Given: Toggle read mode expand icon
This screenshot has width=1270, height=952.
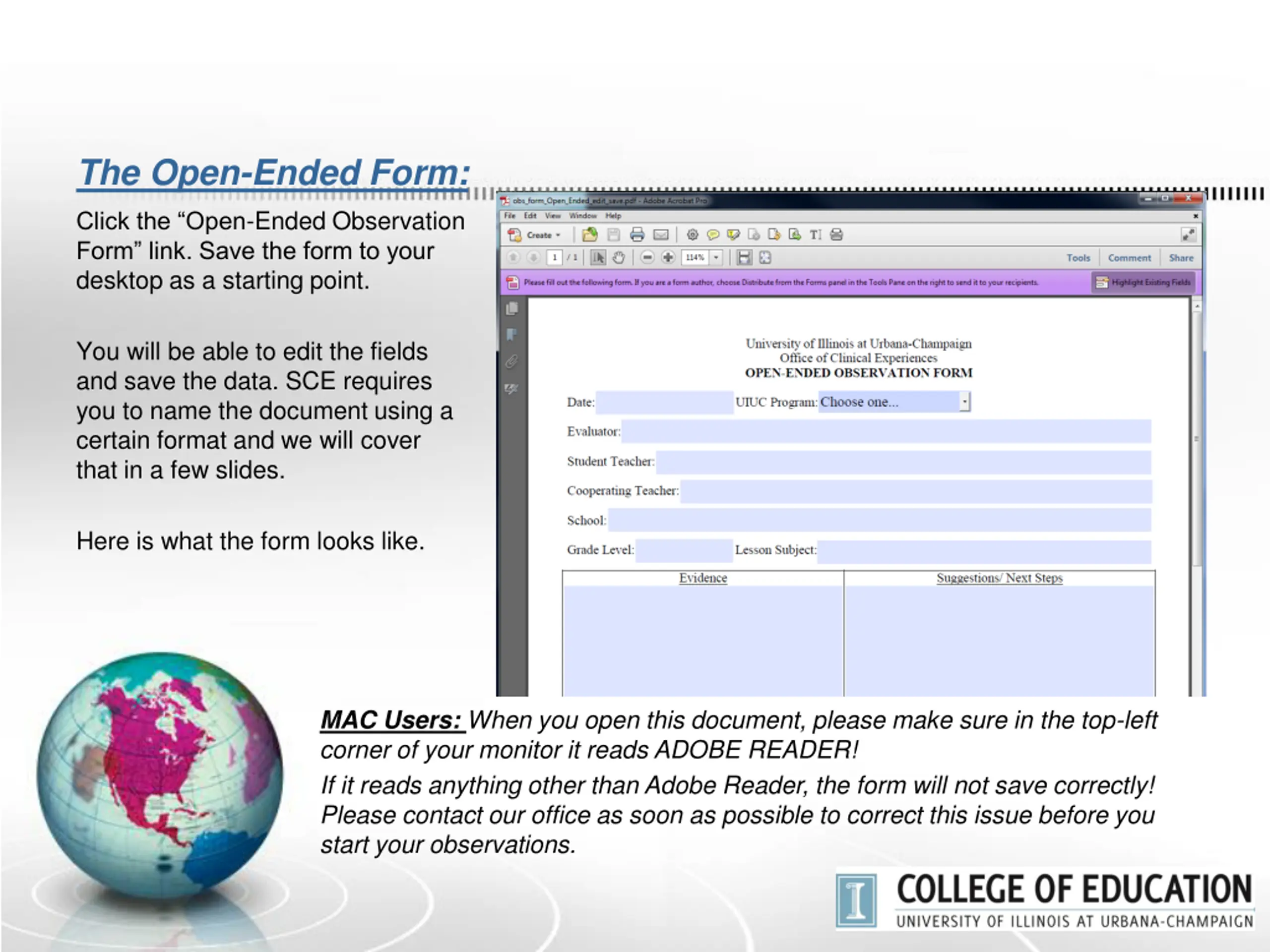Looking at the screenshot, I should tap(1188, 235).
